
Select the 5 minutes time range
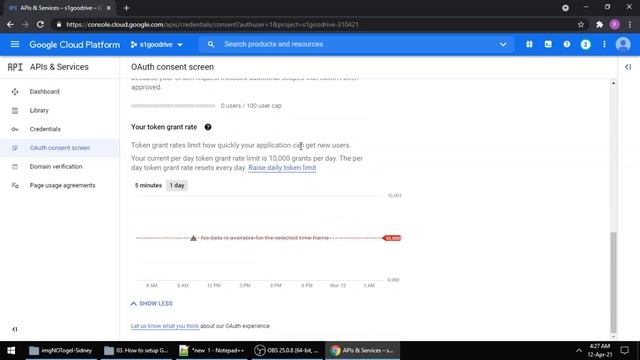[148, 185]
